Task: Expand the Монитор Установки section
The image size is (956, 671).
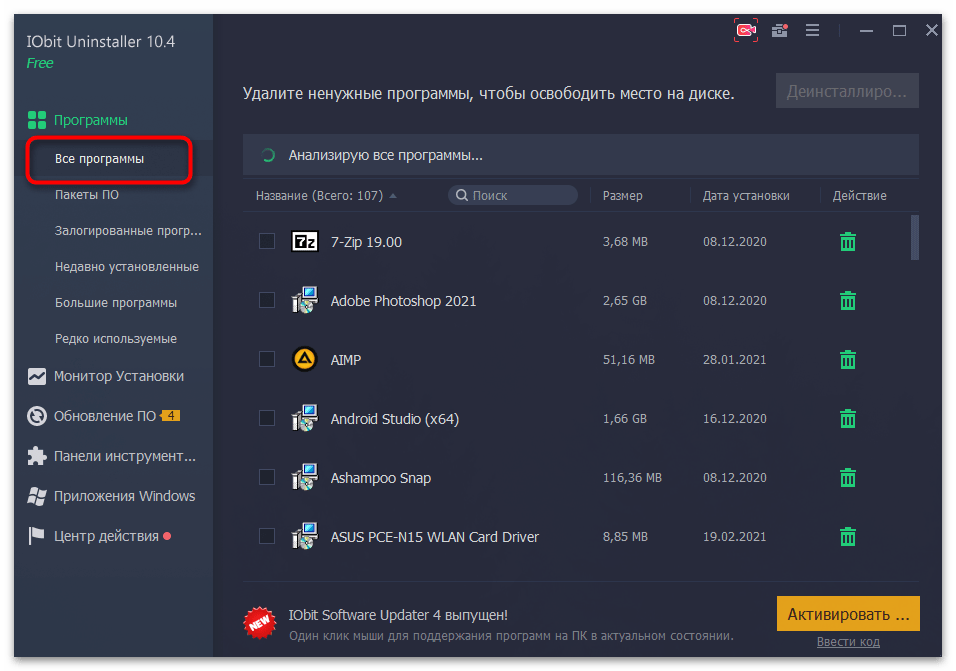Action: 118,377
